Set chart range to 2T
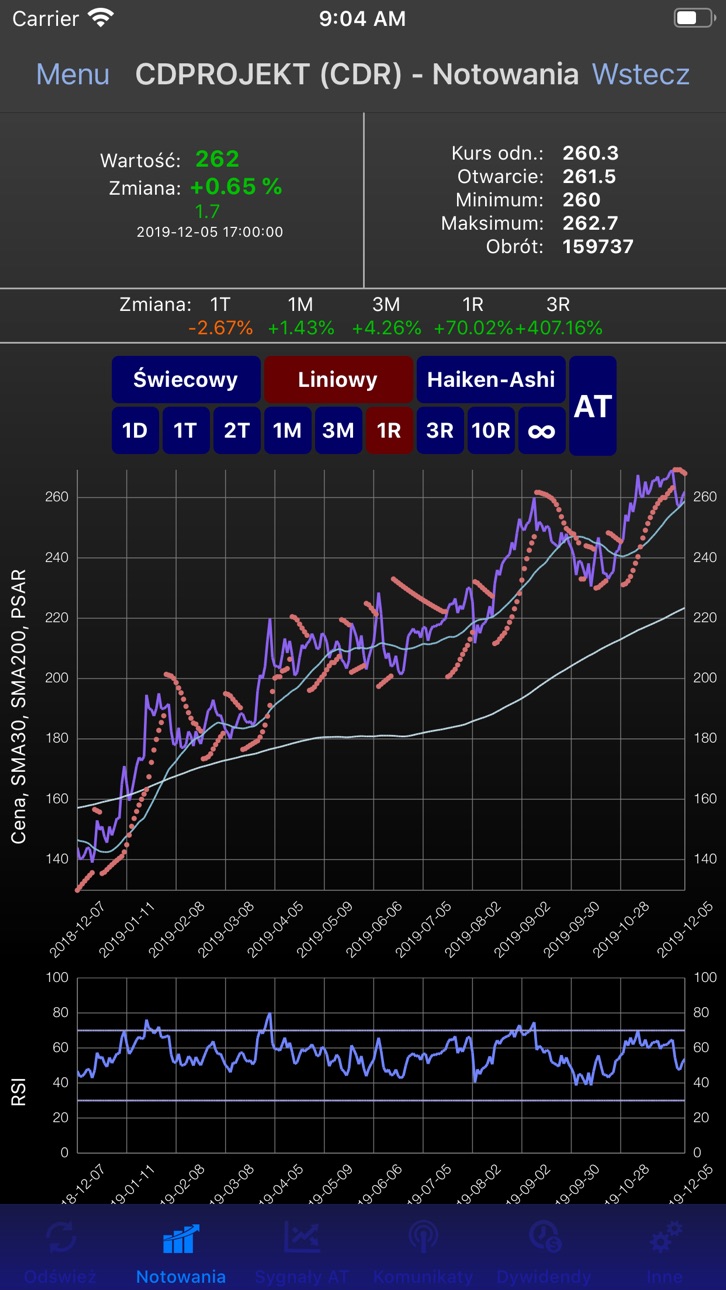Screen dimensions: 726x1290 (x=237, y=431)
